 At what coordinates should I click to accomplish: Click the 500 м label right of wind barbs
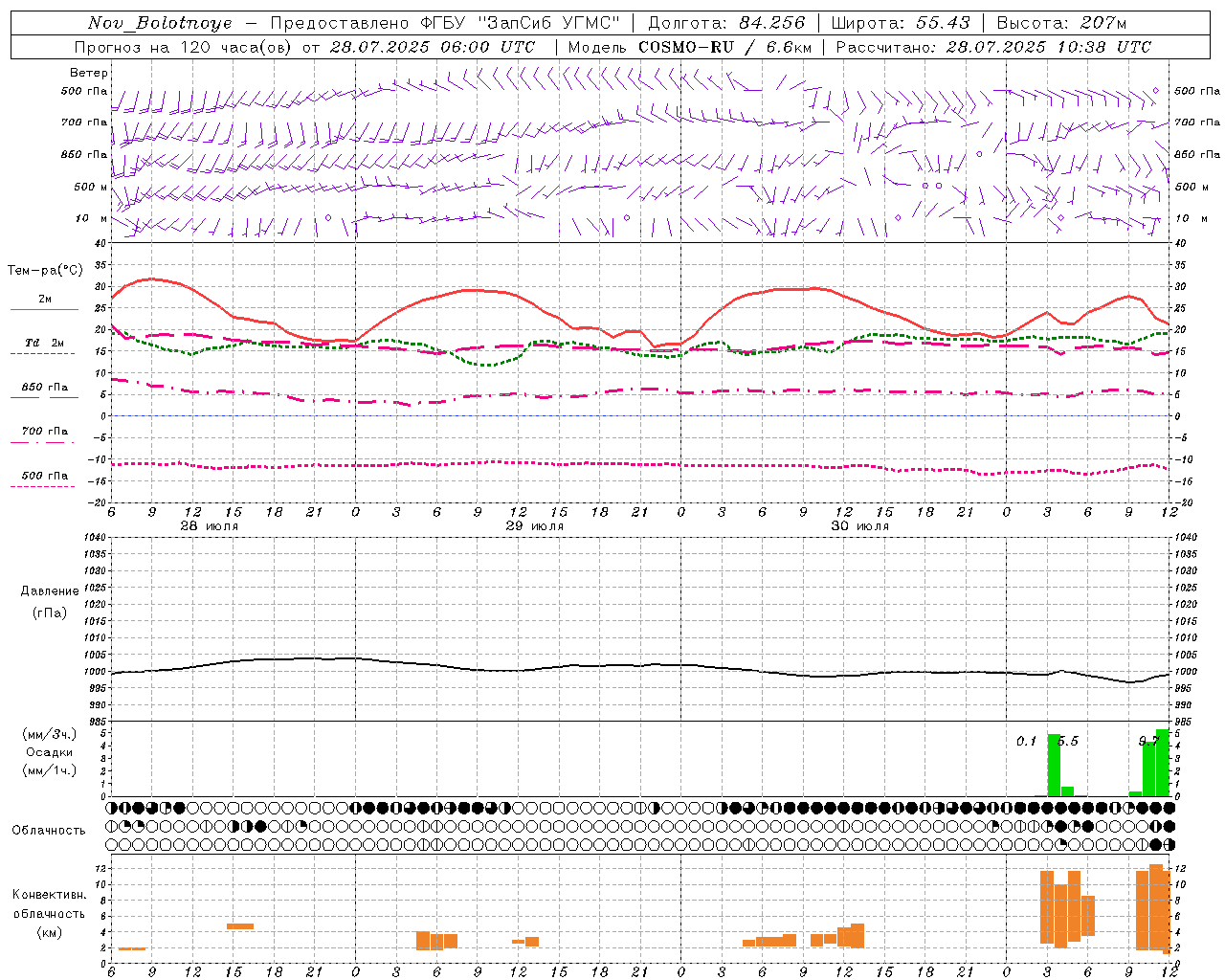1192,187
